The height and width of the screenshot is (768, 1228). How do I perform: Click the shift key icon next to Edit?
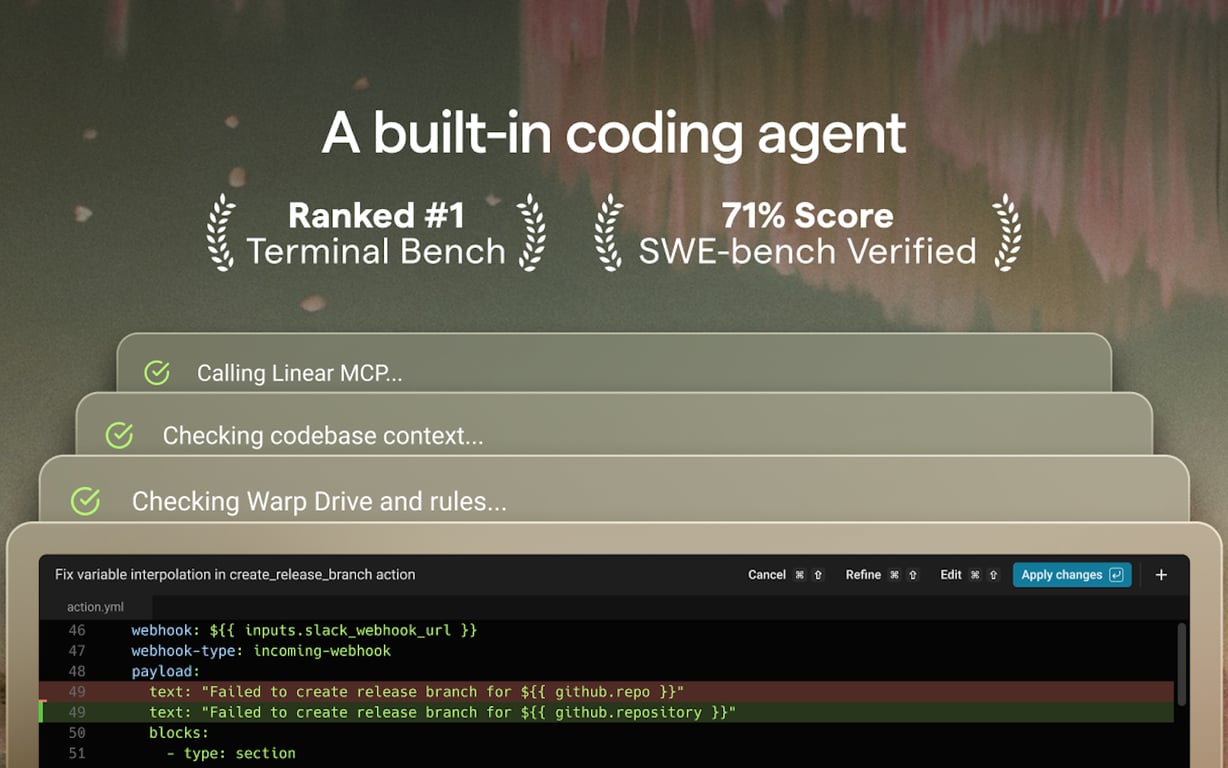tap(993, 575)
